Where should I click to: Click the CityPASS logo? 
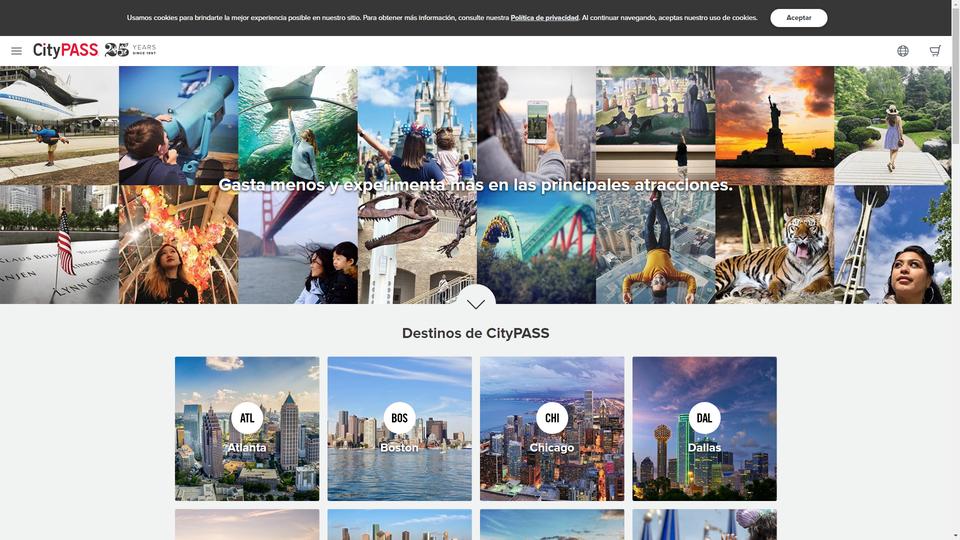tap(66, 50)
